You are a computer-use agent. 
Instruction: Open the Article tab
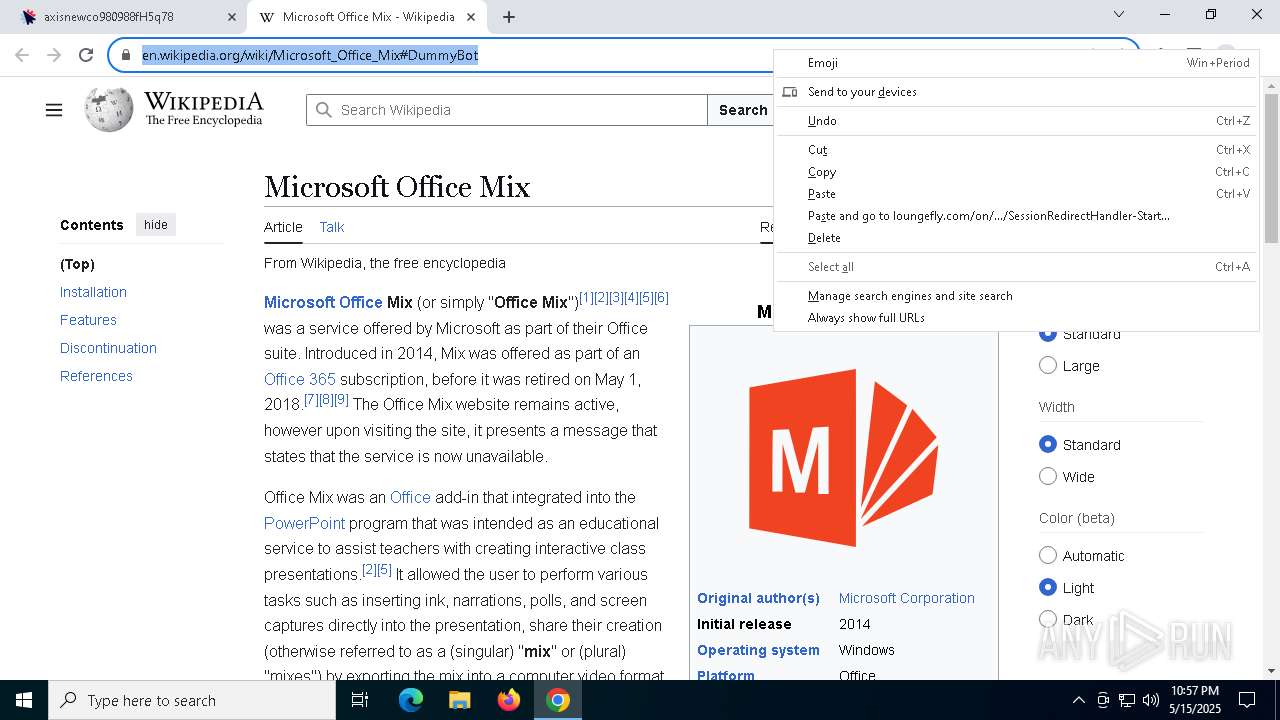tap(283, 227)
